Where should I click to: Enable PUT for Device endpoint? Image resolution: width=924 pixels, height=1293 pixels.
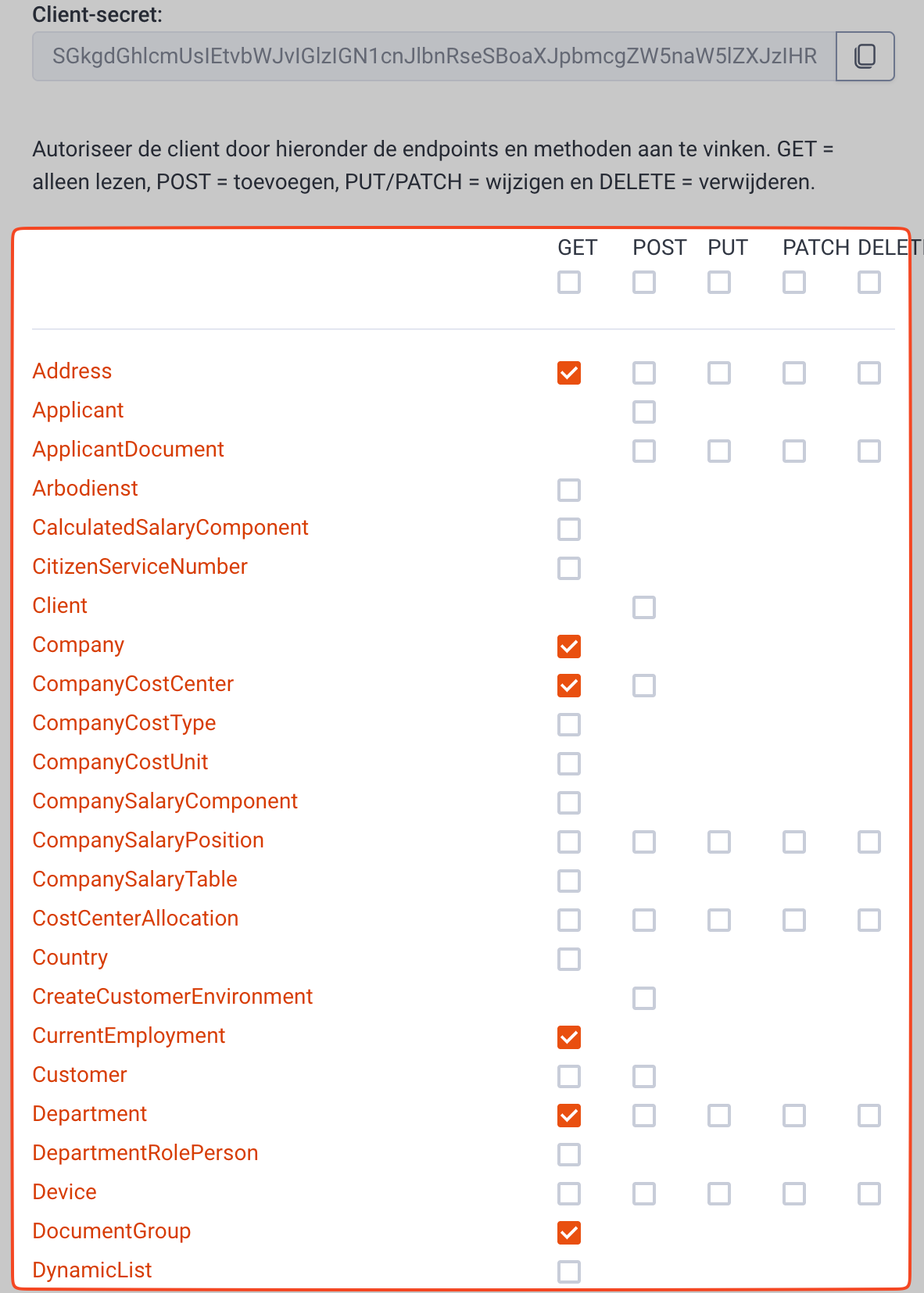pos(719,1194)
